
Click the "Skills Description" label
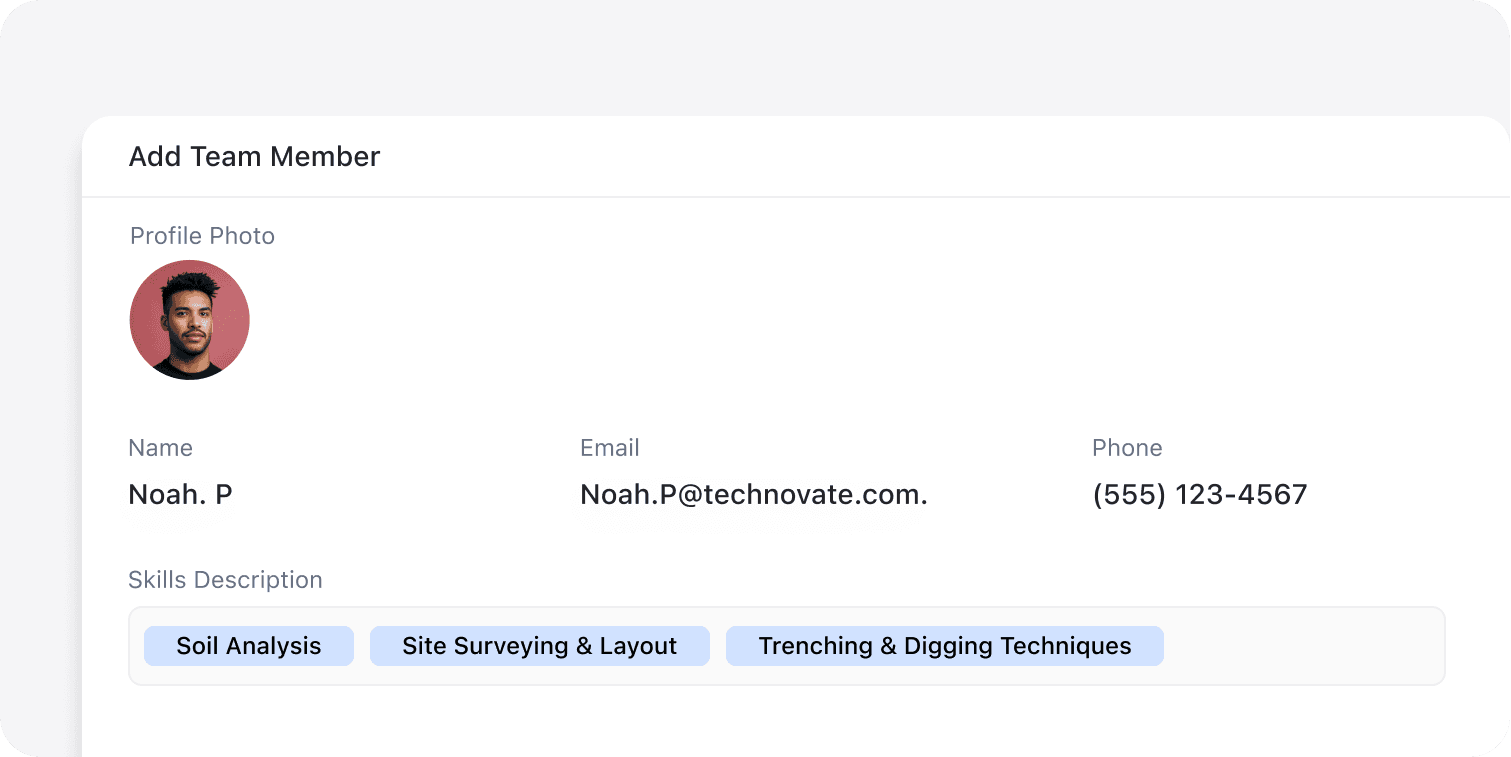point(225,580)
